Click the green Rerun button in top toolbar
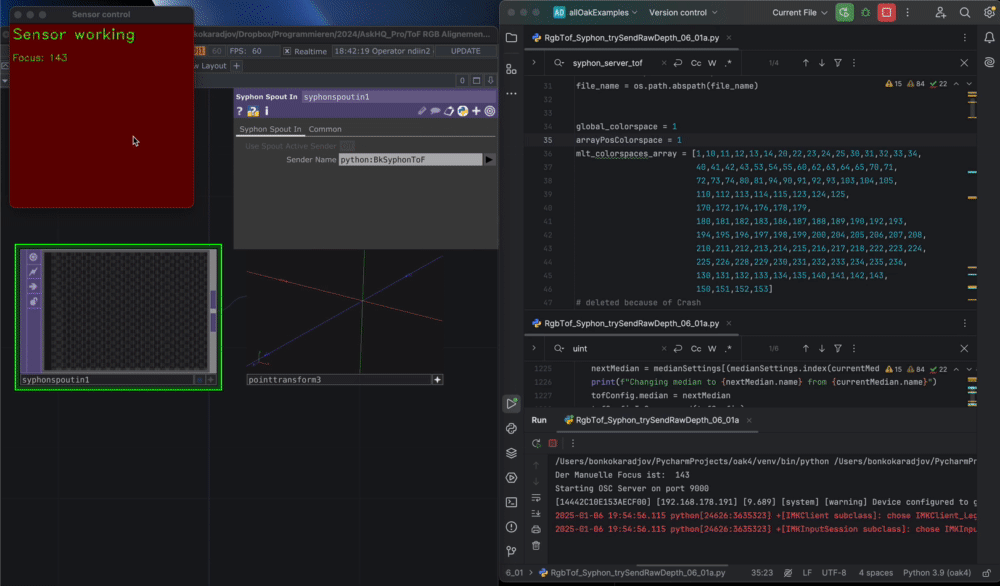 pyautogui.click(x=845, y=13)
